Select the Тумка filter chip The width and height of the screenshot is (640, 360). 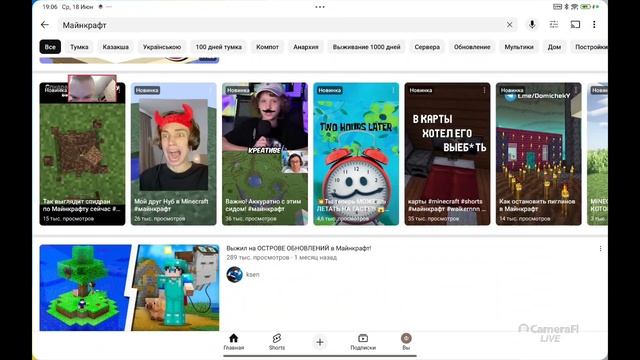click(x=79, y=47)
